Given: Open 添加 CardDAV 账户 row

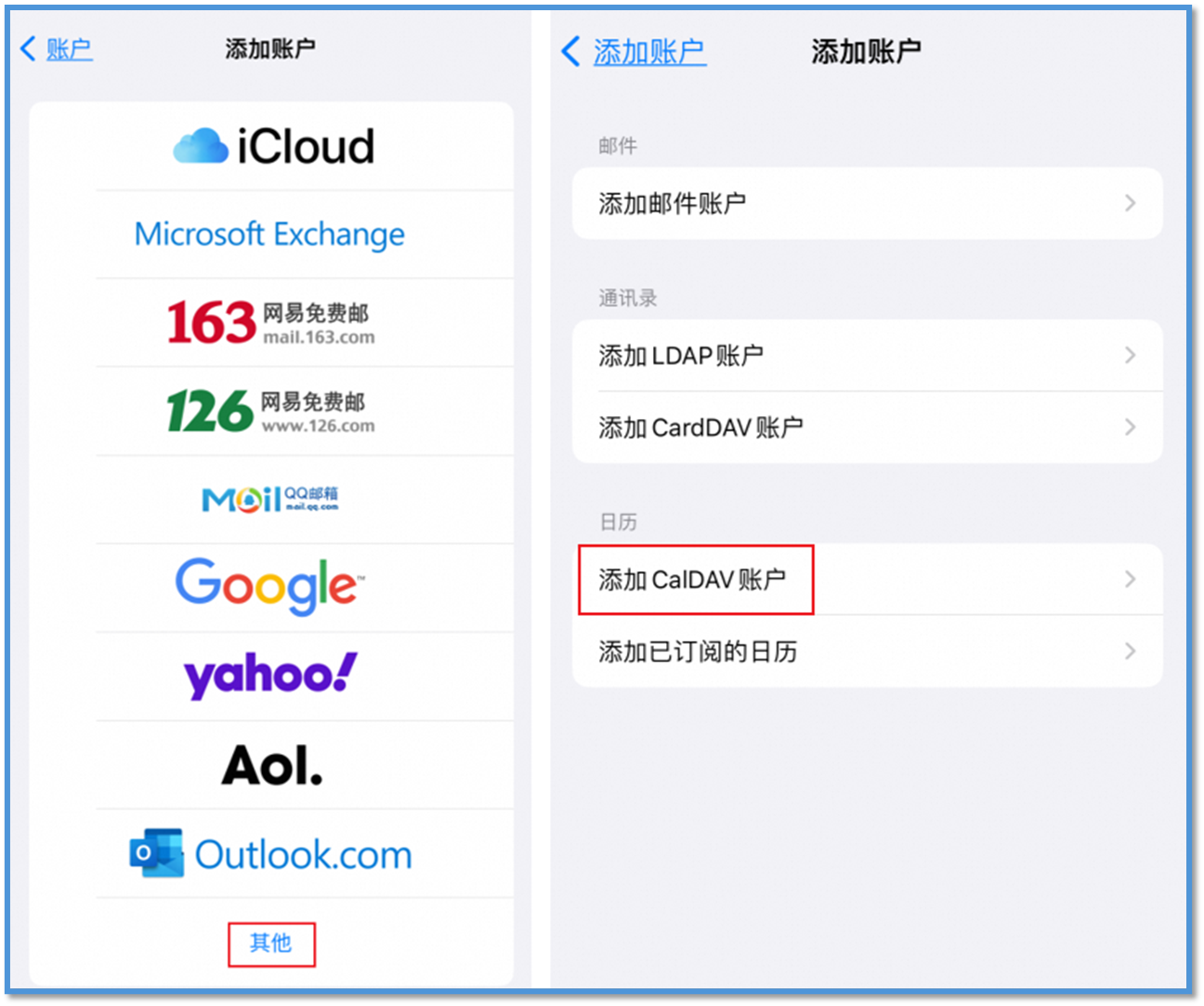Looking at the screenshot, I should point(867,427).
